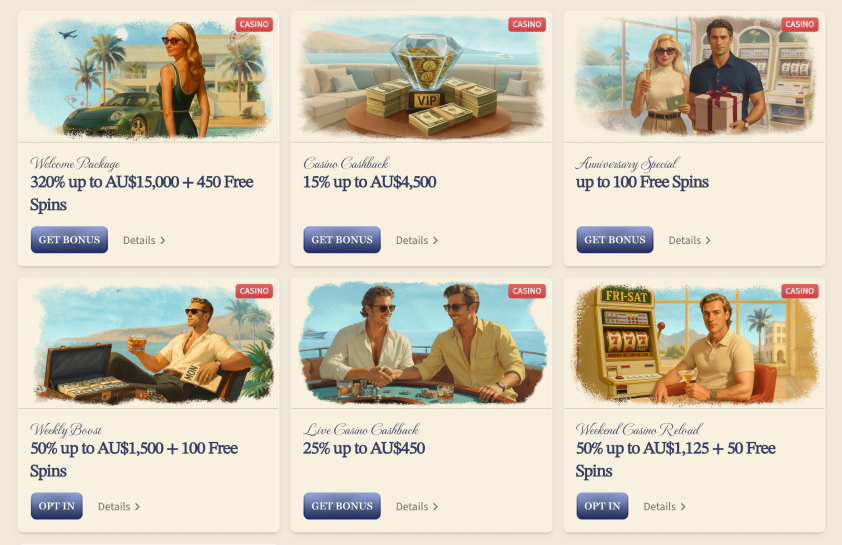Click the CASINO badge on Weekend Casino Reload card
842x545 pixels.
point(800,291)
